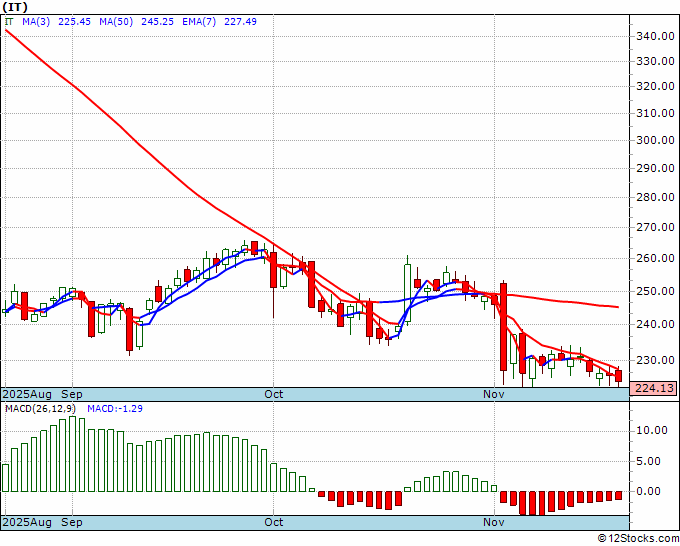Select the MA(3) legend label
Viewport: 680px width, 546px height.
(x=36, y=22)
